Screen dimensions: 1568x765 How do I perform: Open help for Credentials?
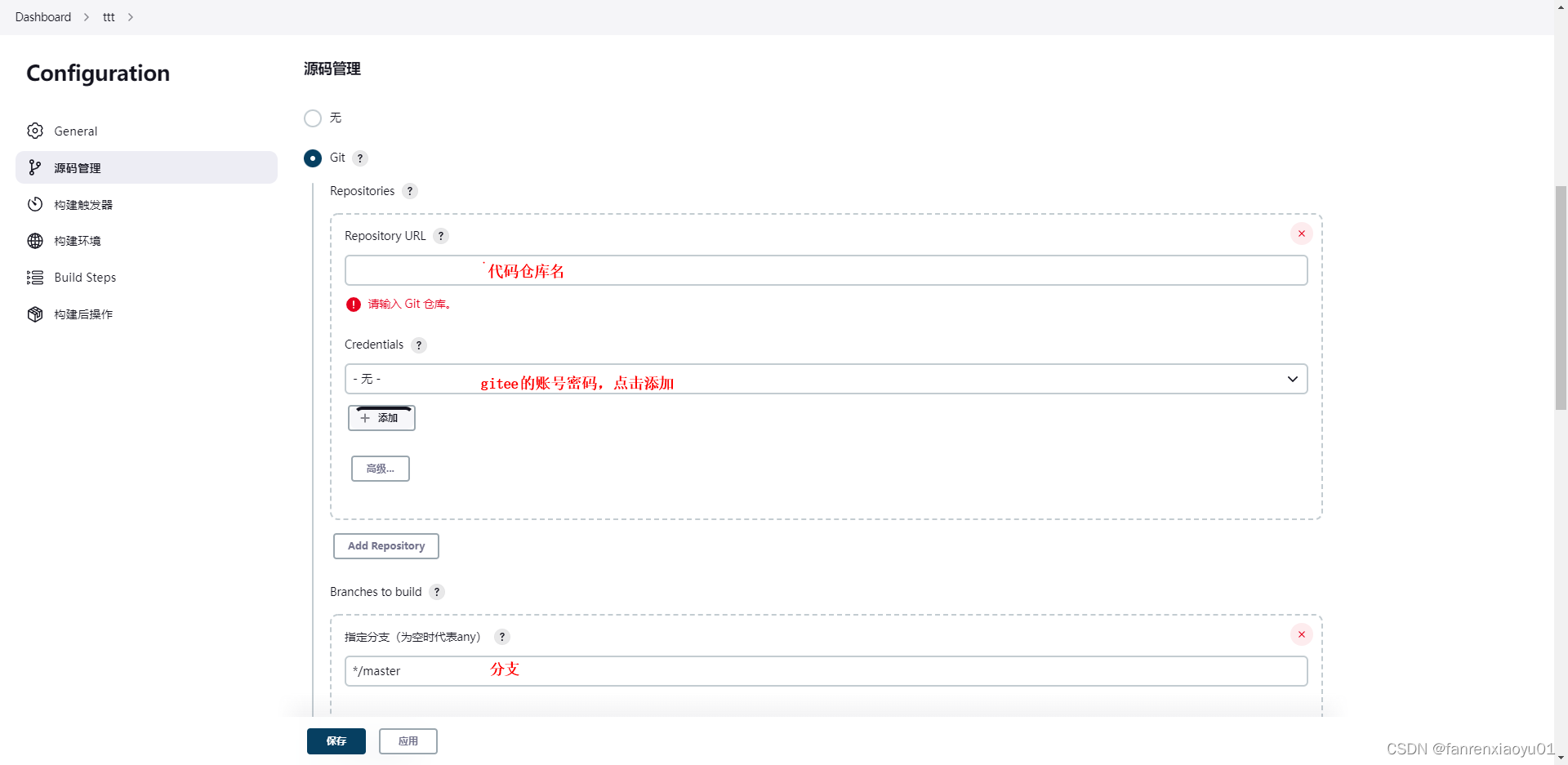(419, 345)
